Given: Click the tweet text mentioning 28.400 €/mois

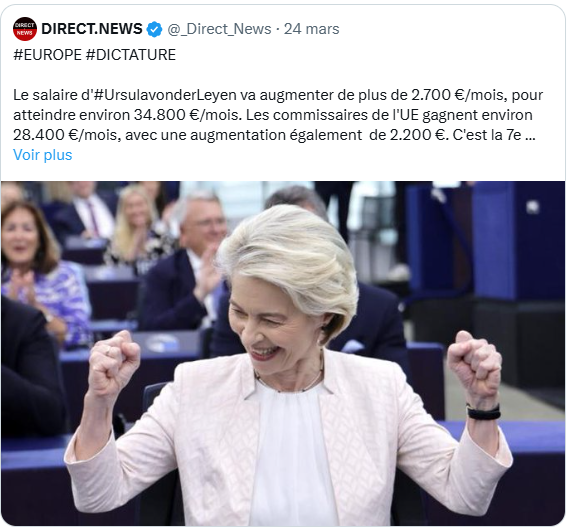Looking at the screenshot, I should (66, 135).
